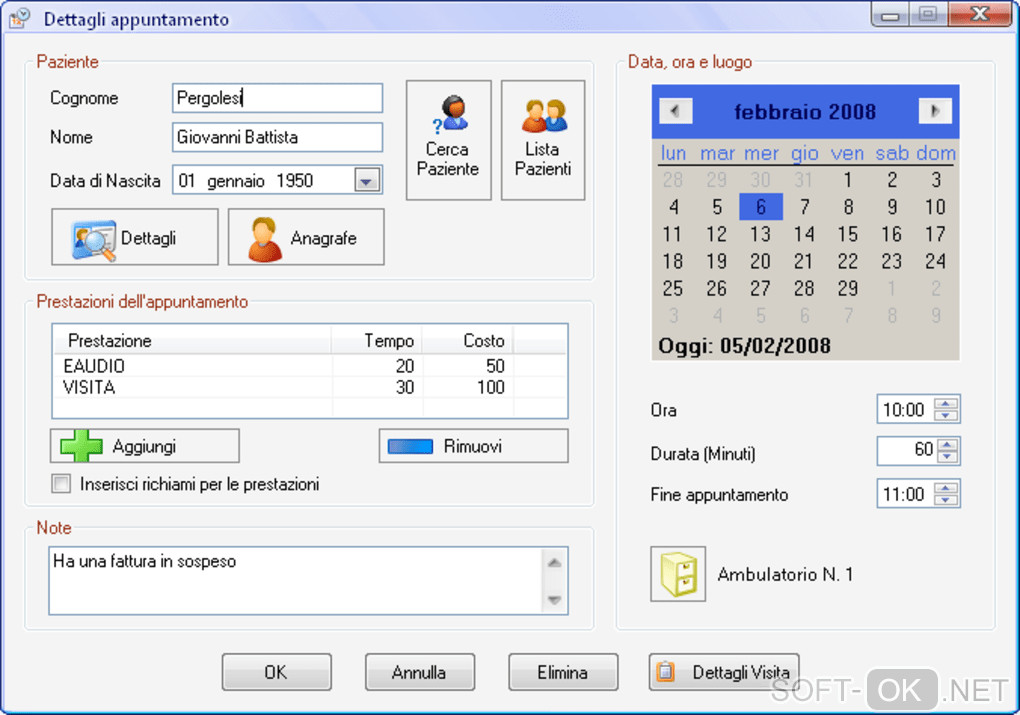Image resolution: width=1020 pixels, height=715 pixels.
Task: Click the window title bar app icon
Action: pyautogui.click(x=20, y=18)
